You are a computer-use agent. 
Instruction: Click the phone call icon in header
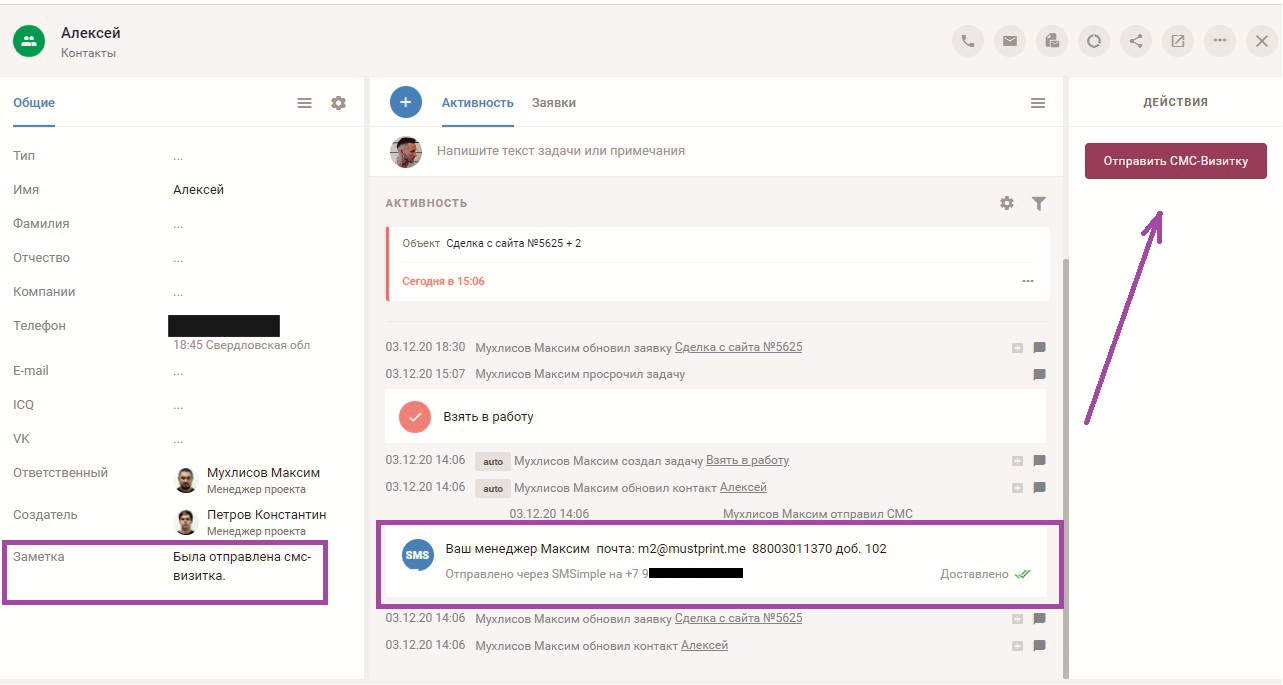pos(967,41)
